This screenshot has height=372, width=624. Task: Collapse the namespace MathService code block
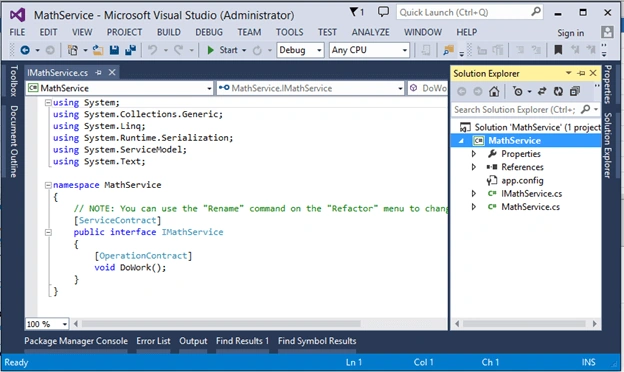(x=48, y=185)
